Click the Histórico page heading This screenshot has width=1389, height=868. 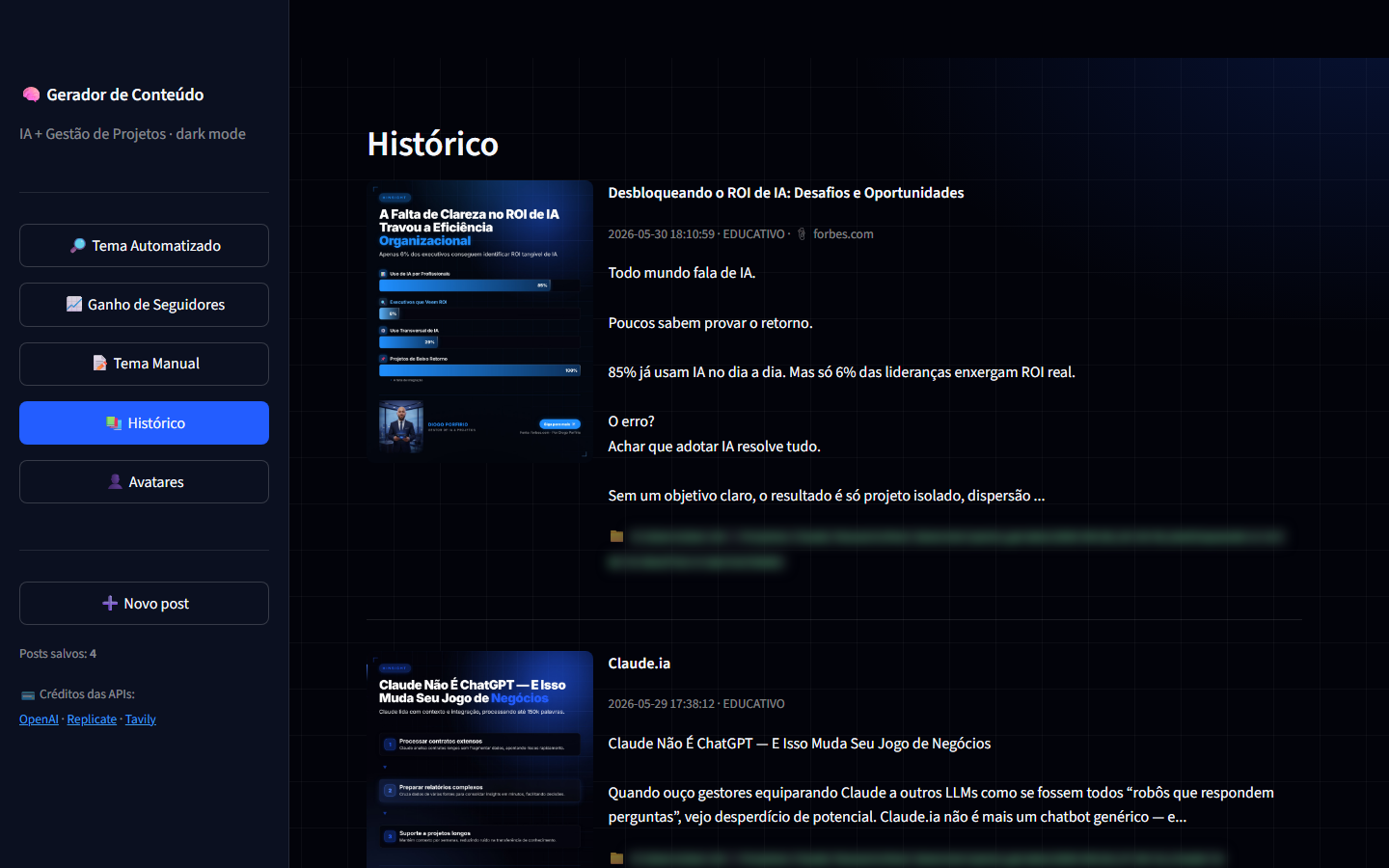(x=433, y=144)
